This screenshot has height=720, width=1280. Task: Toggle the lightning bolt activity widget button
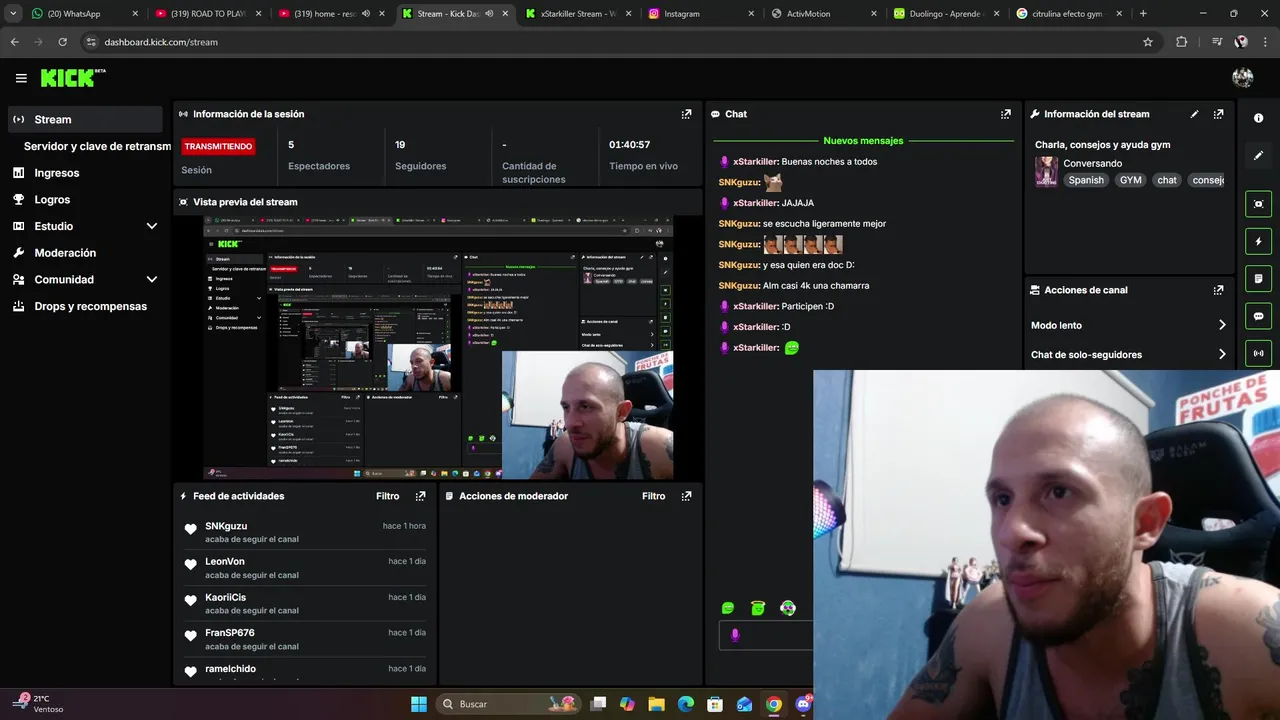coord(1258,241)
